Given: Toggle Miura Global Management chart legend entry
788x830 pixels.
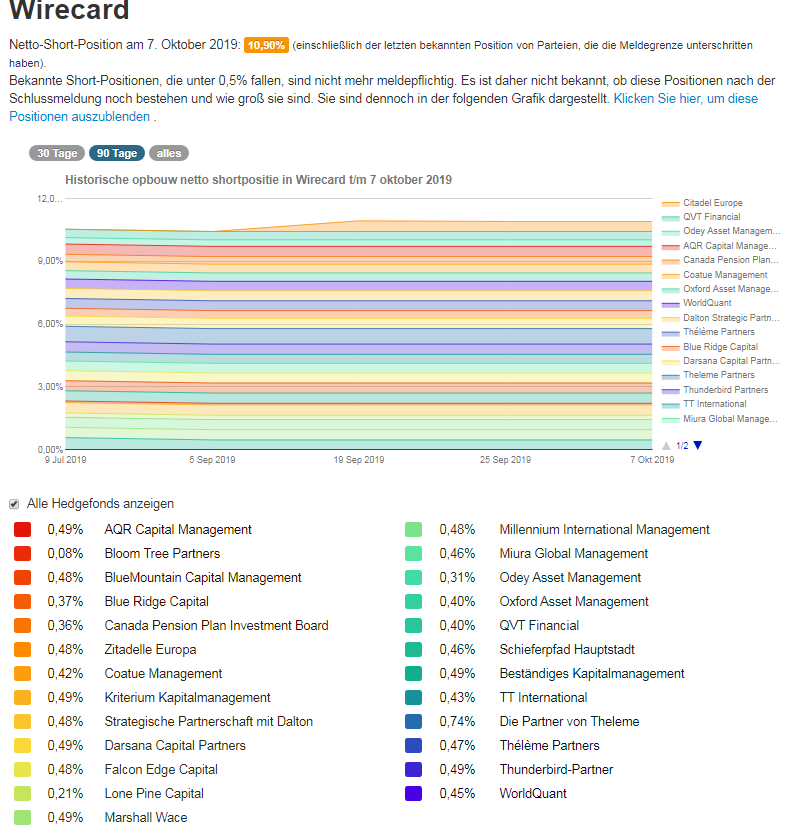Looking at the screenshot, I should coord(720,419).
